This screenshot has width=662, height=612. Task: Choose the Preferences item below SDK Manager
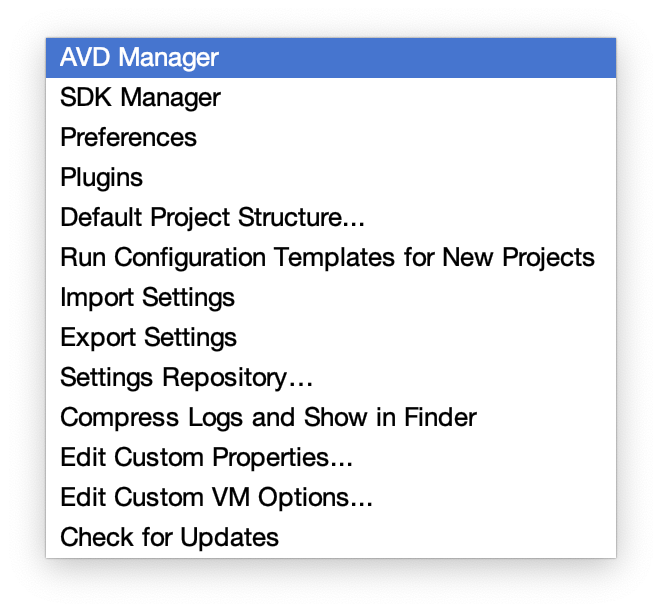pyautogui.click(x=128, y=137)
